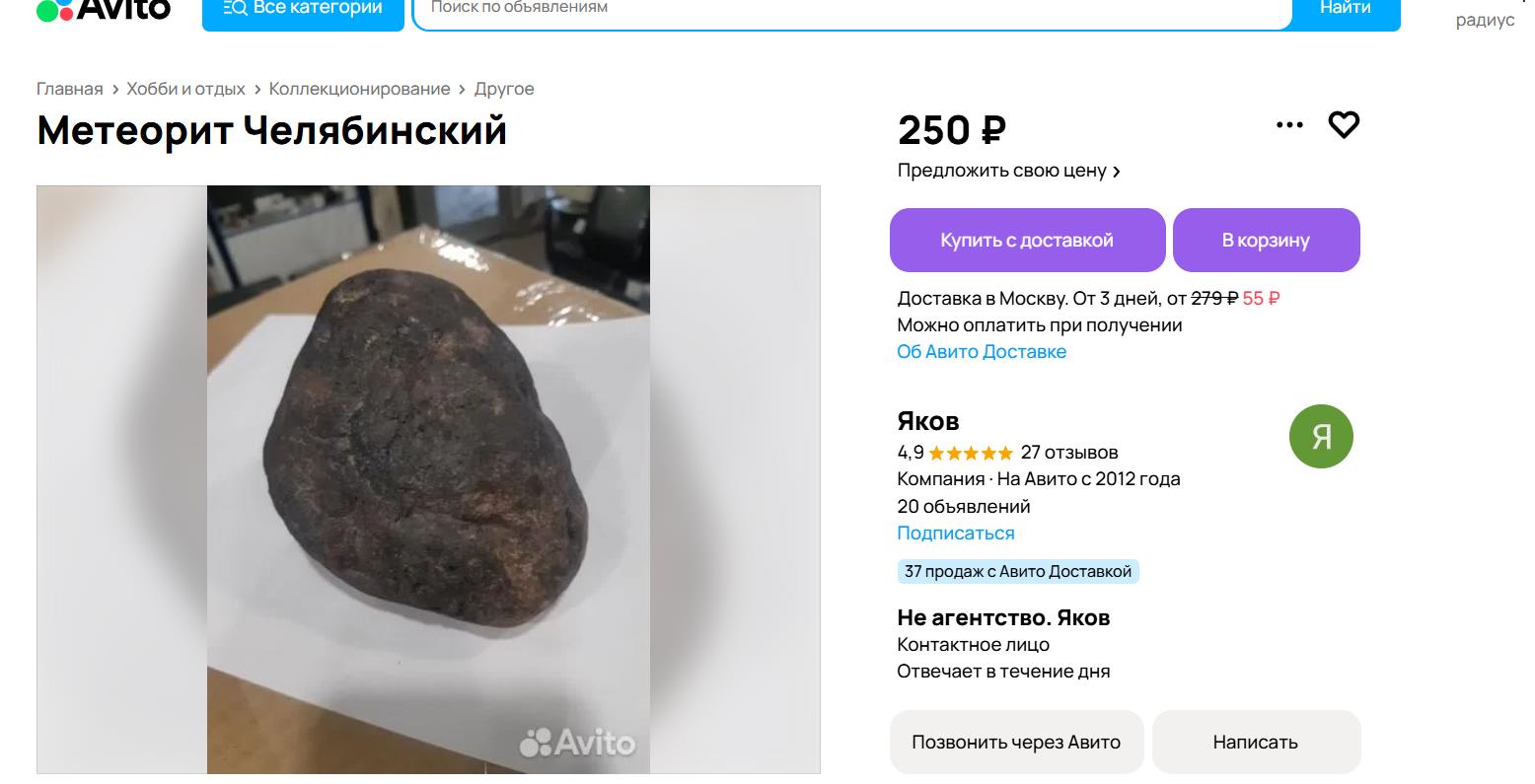Go to Главная breadcrumb
Screen dimensions: 1535x784
pos(70,89)
